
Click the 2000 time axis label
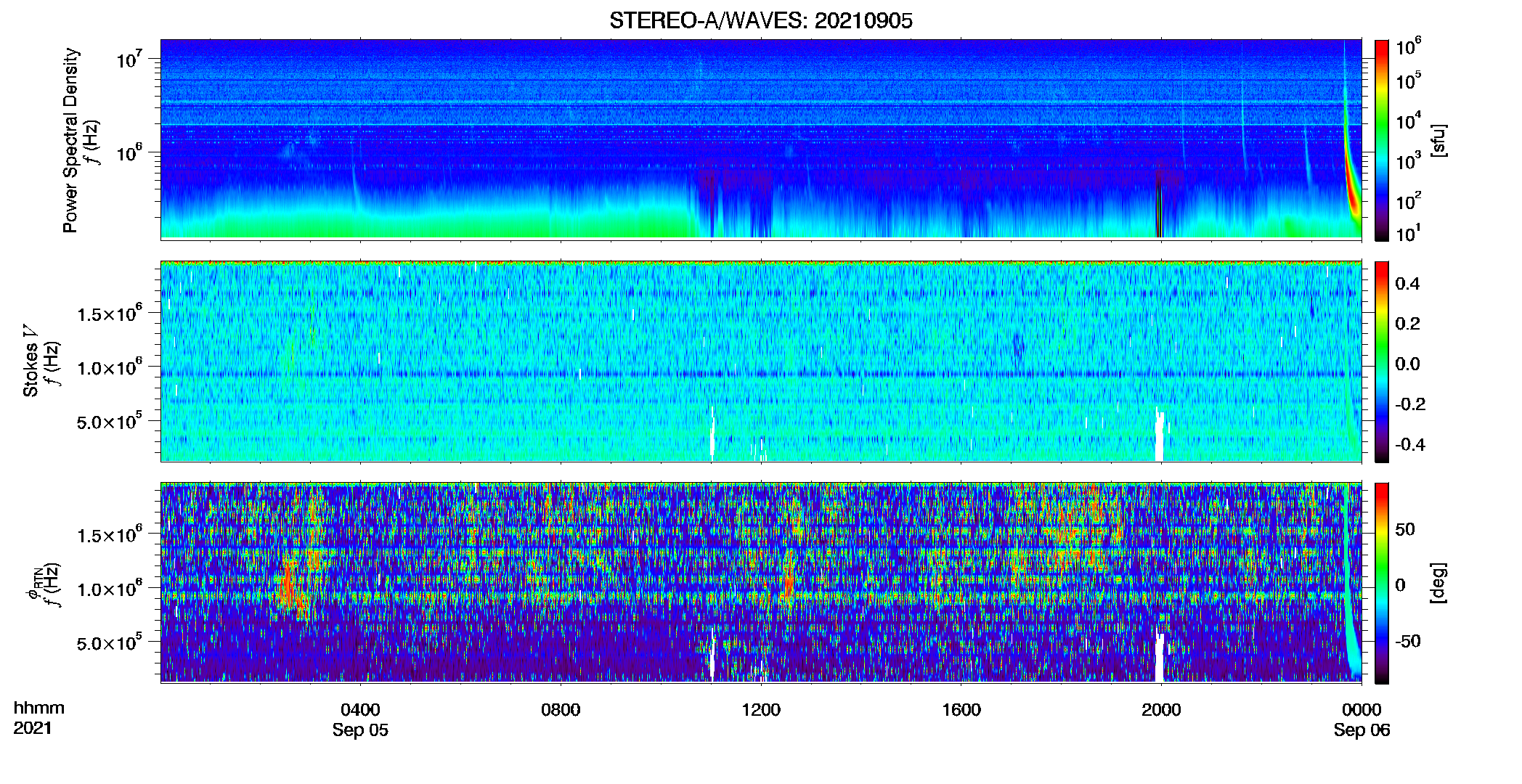pyautogui.click(x=1161, y=710)
